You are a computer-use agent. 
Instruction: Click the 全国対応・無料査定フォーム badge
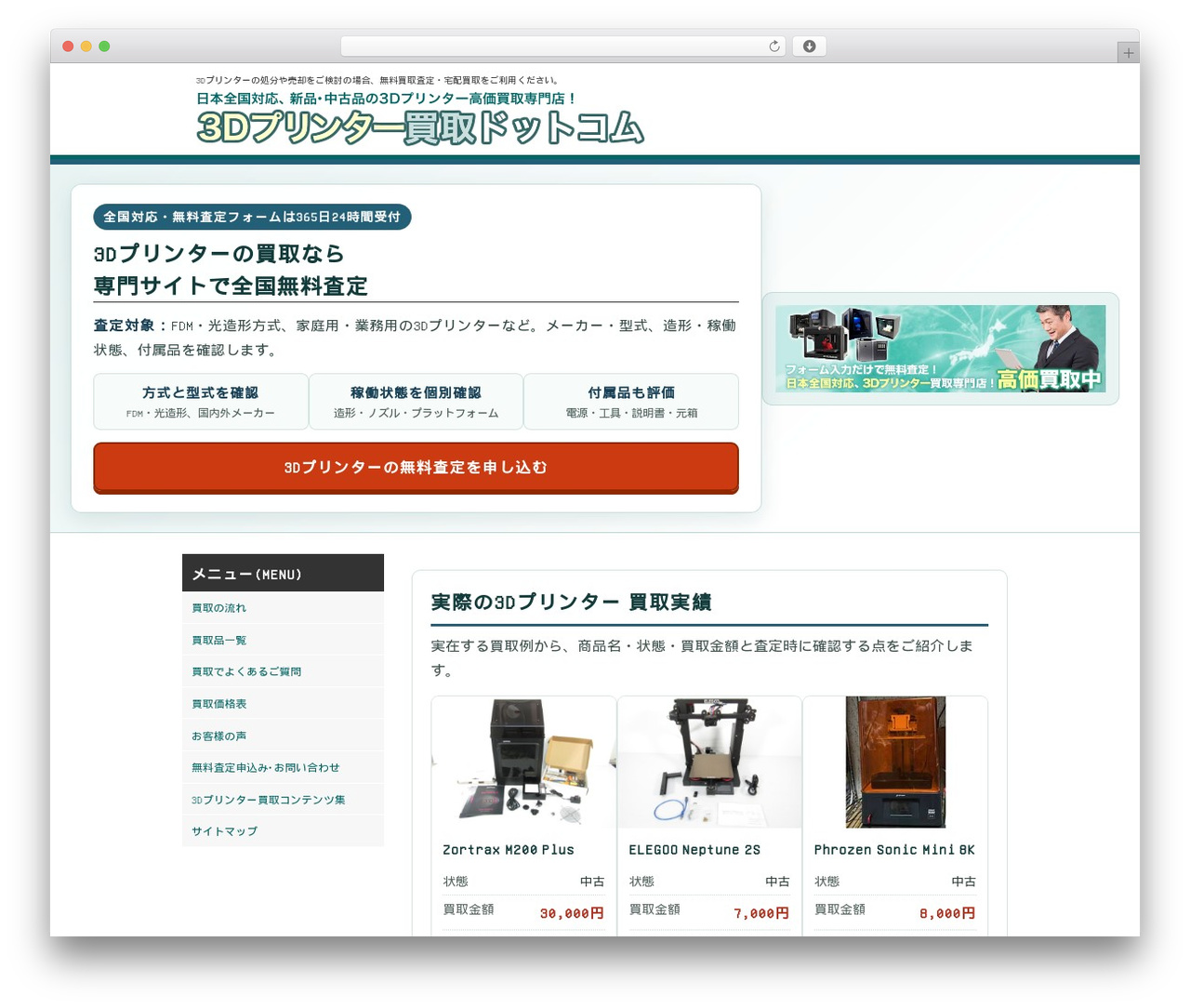coord(252,217)
